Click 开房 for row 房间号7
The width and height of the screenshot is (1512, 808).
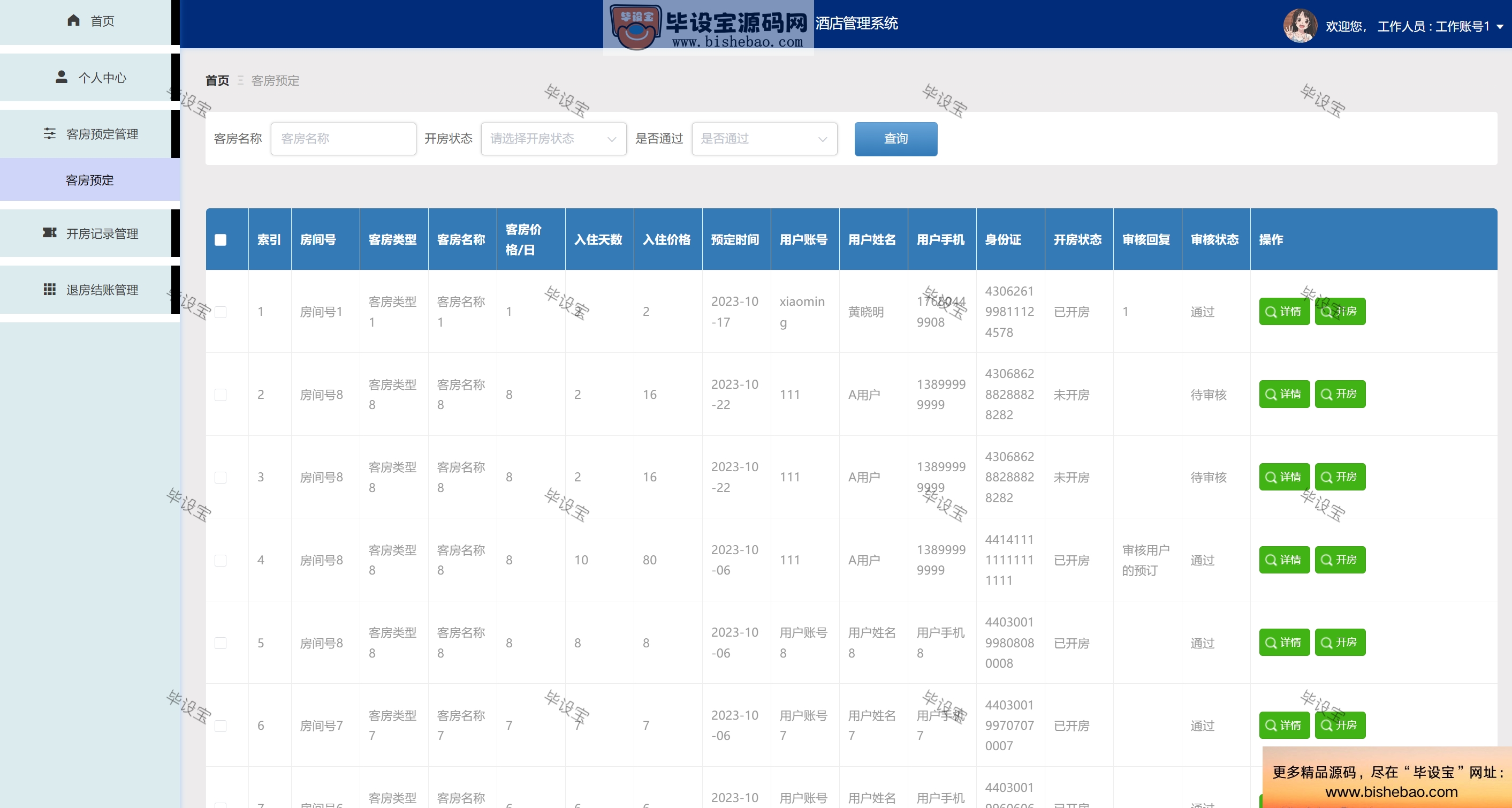1340,725
